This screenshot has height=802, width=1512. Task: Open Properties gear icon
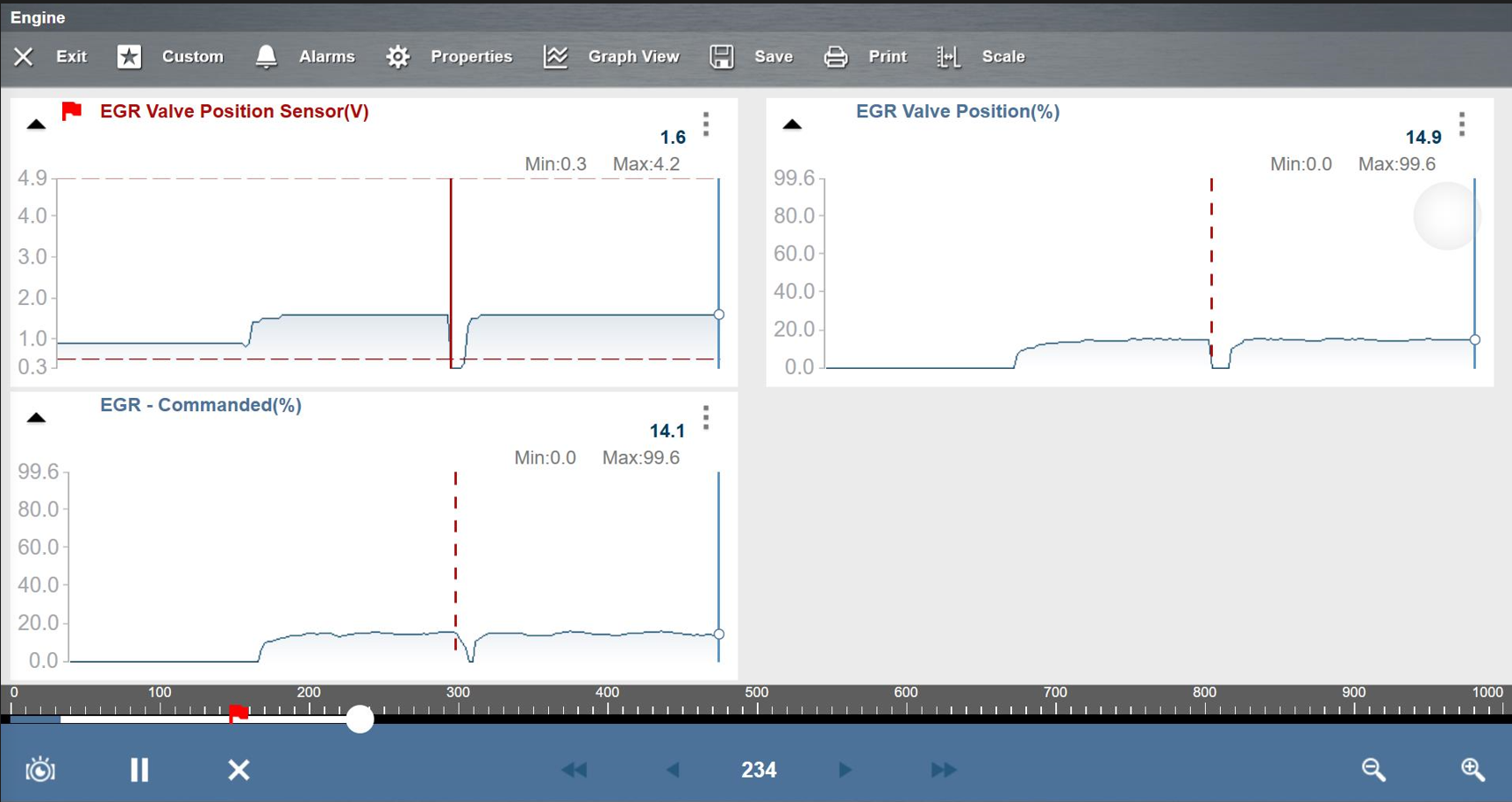tap(397, 57)
